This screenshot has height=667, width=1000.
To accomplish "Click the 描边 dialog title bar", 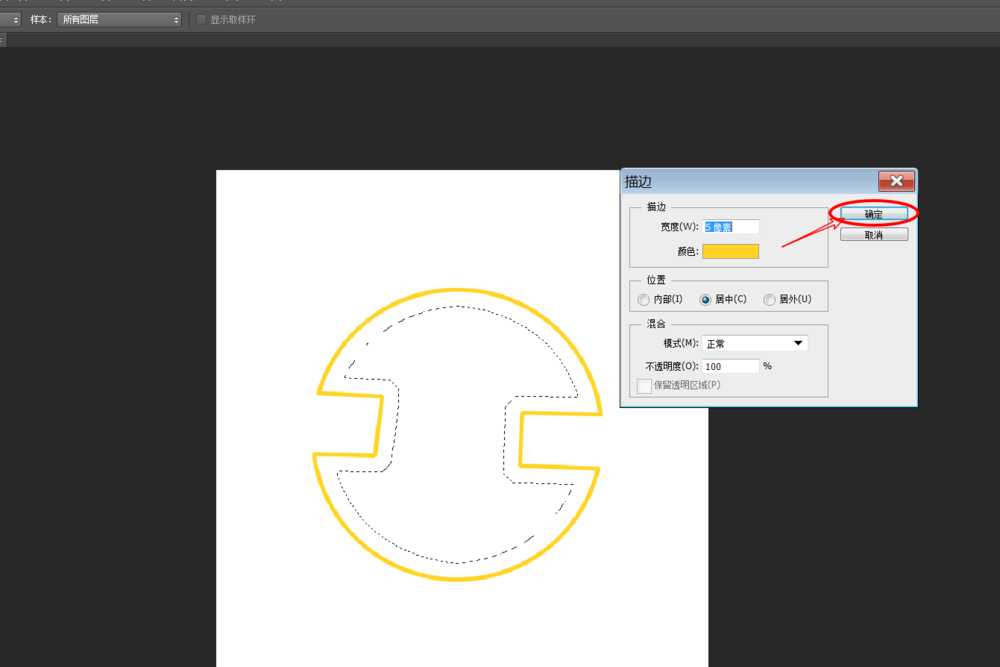I will click(x=740, y=181).
